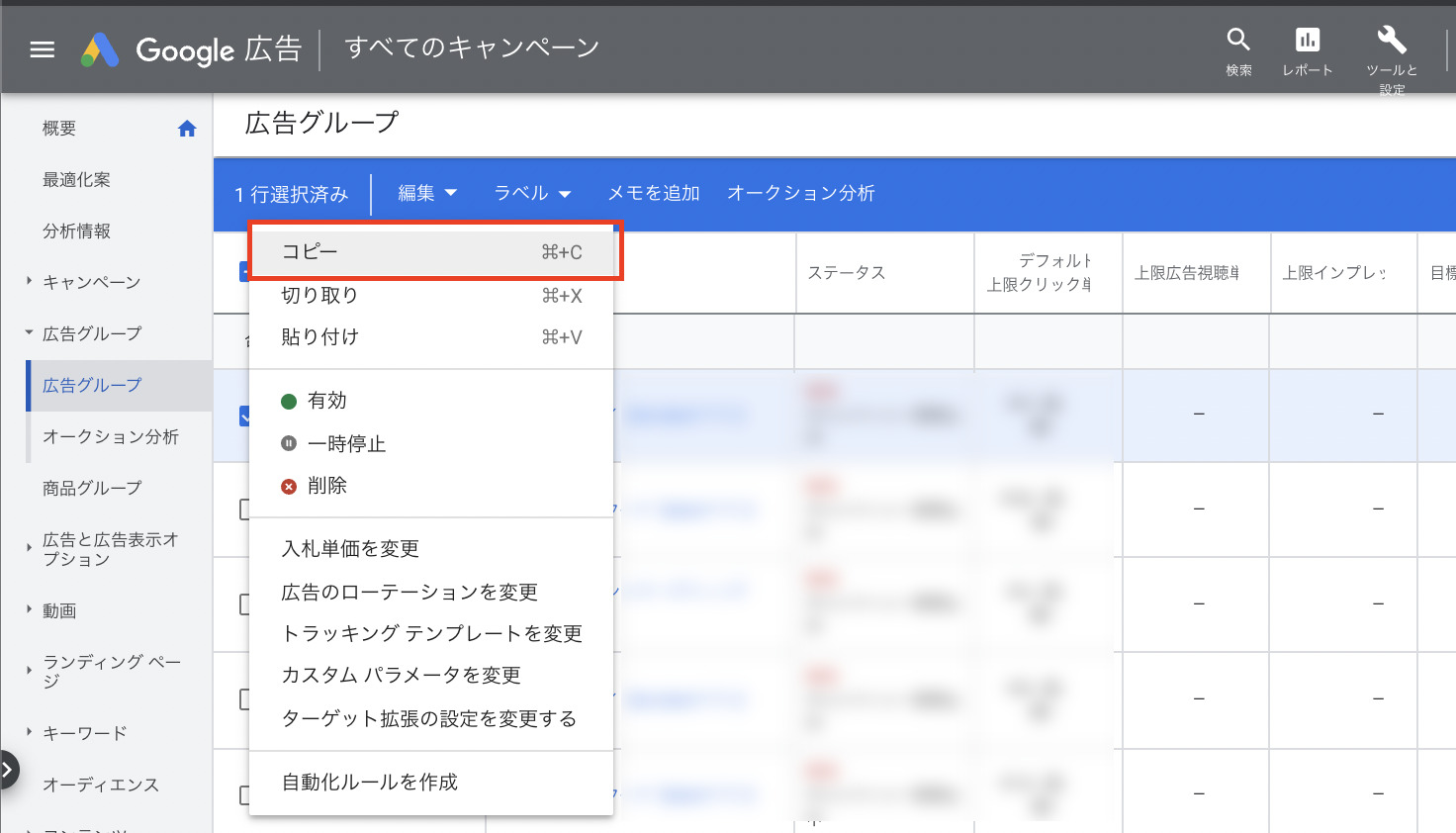Click メモを追加 in the blue bar
Image resolution: width=1456 pixels, height=833 pixels.
point(653,194)
